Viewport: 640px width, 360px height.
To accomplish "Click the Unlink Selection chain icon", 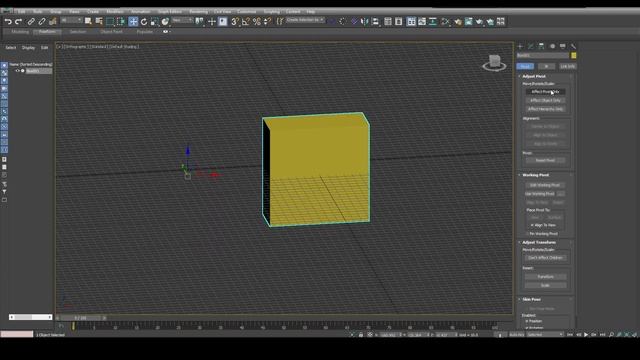I will click(42, 22).
